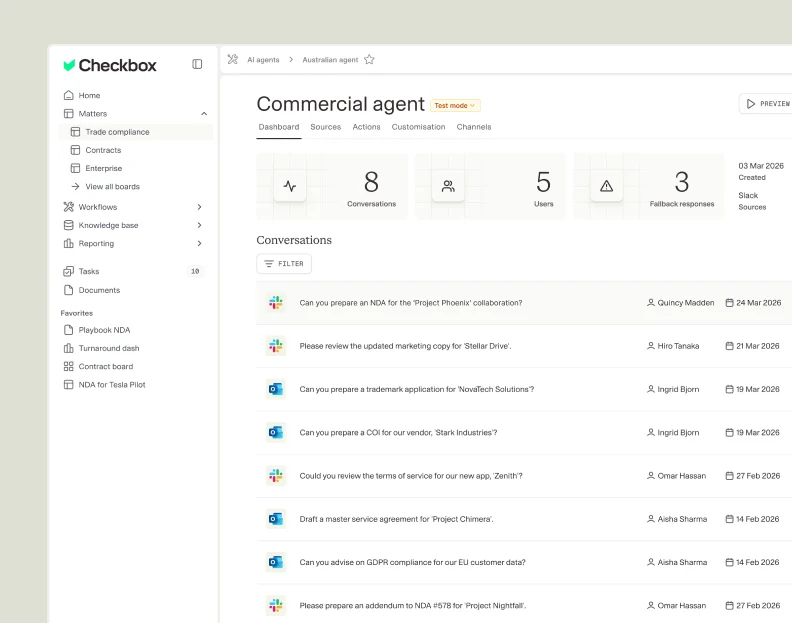Switch to the Dashboard tab
This screenshot has height=623, width=792.
click(x=279, y=127)
